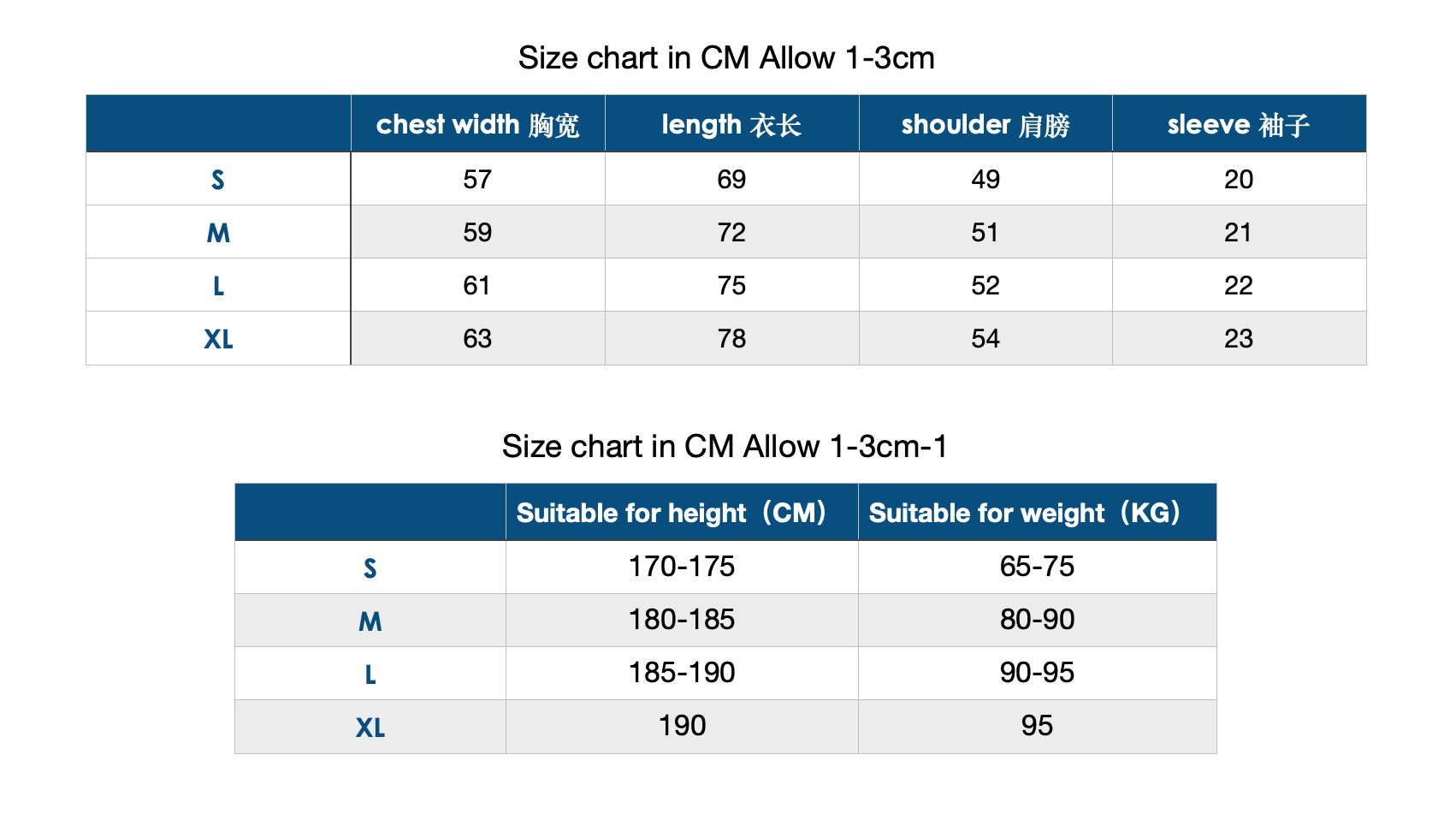Select sleeve value 23 for size XL
1456x832 pixels.
click(x=1239, y=339)
